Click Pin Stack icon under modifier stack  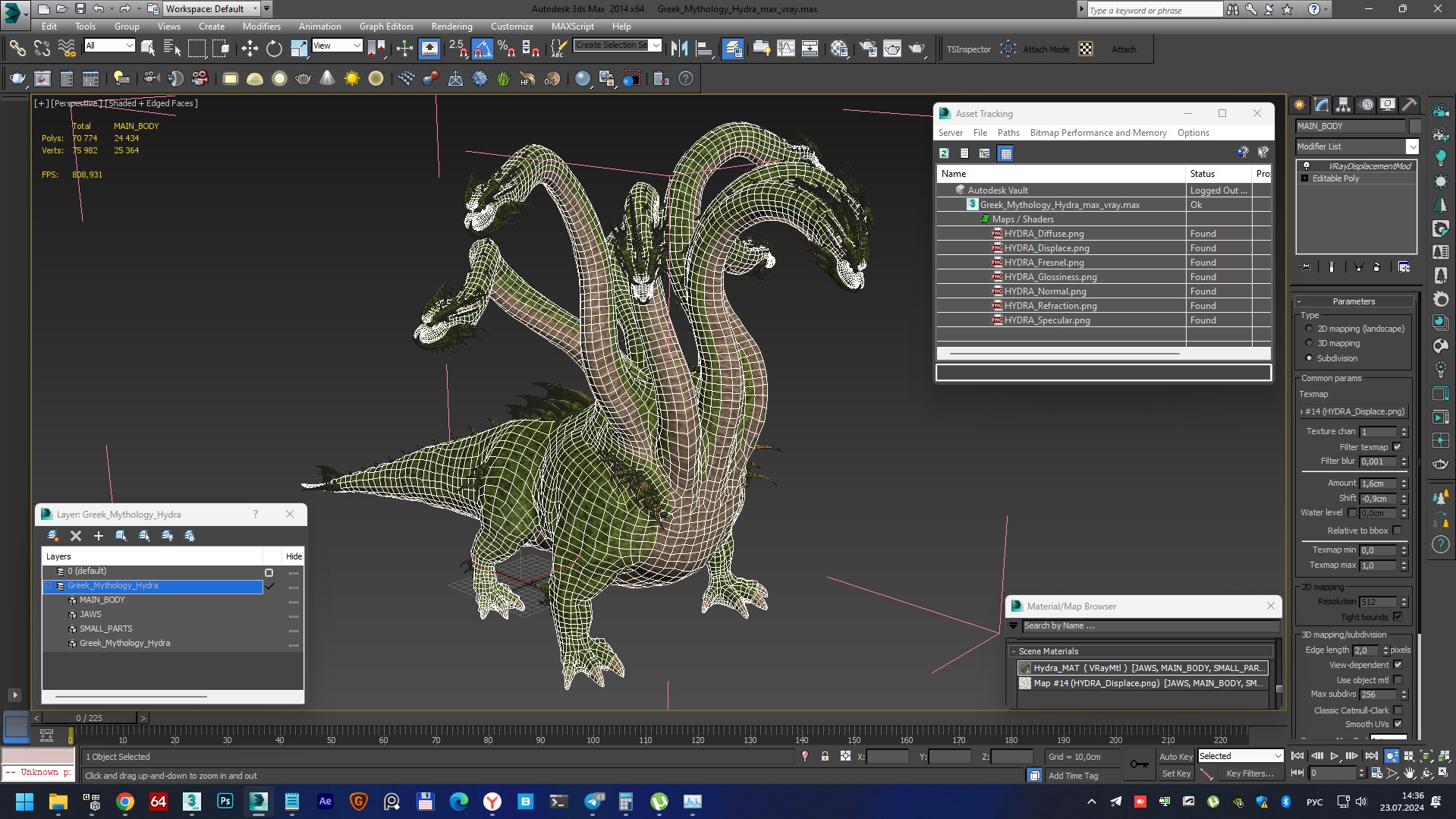[x=1305, y=266]
